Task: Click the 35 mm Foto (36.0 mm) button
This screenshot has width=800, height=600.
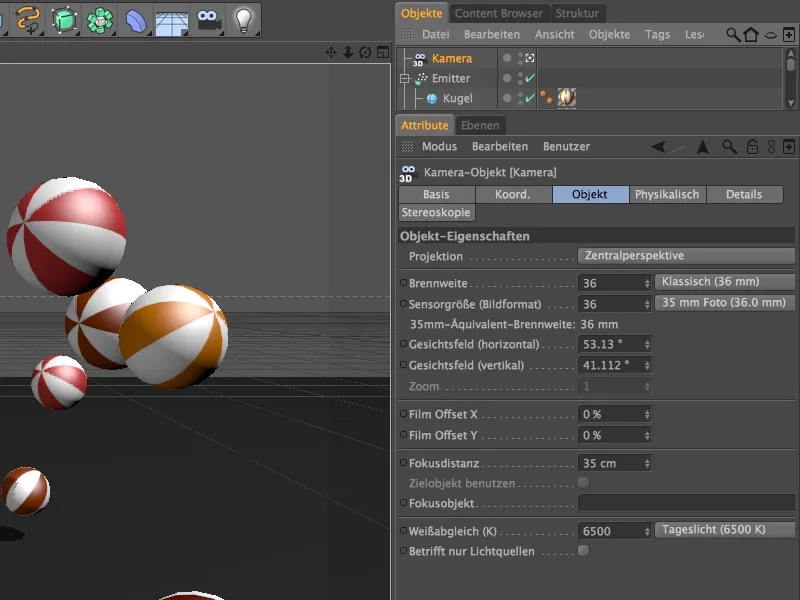Action: [x=724, y=302]
